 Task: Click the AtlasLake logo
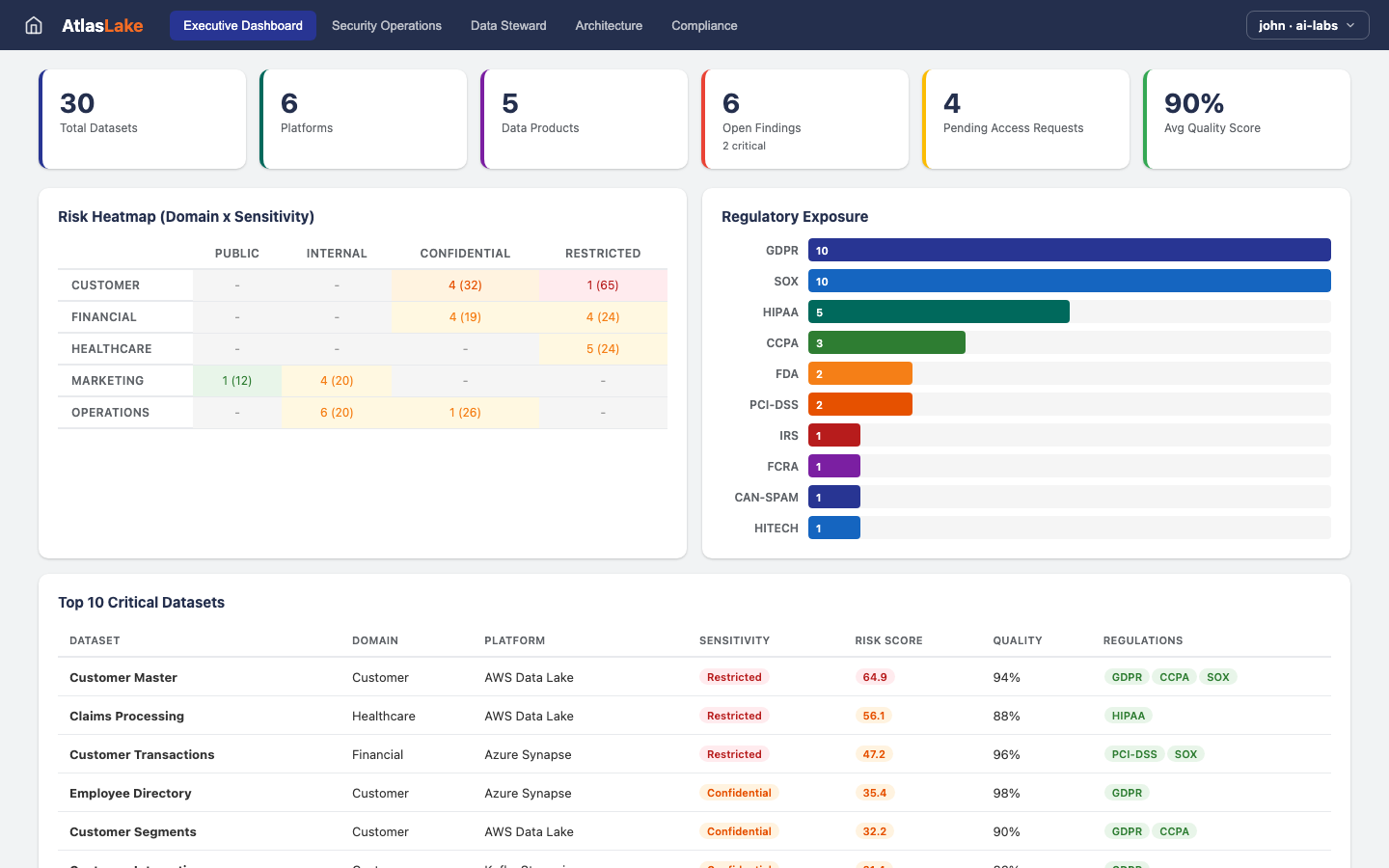102,25
